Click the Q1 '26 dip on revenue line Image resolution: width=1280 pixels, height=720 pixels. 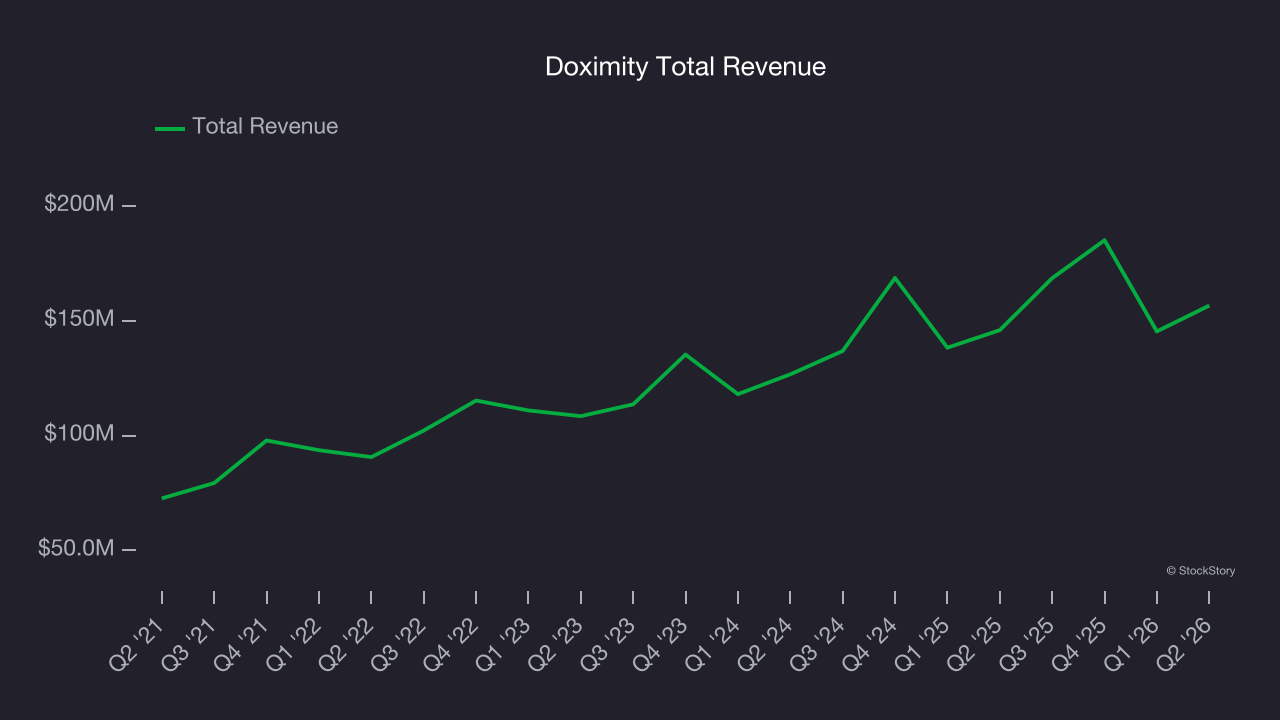pos(1157,331)
